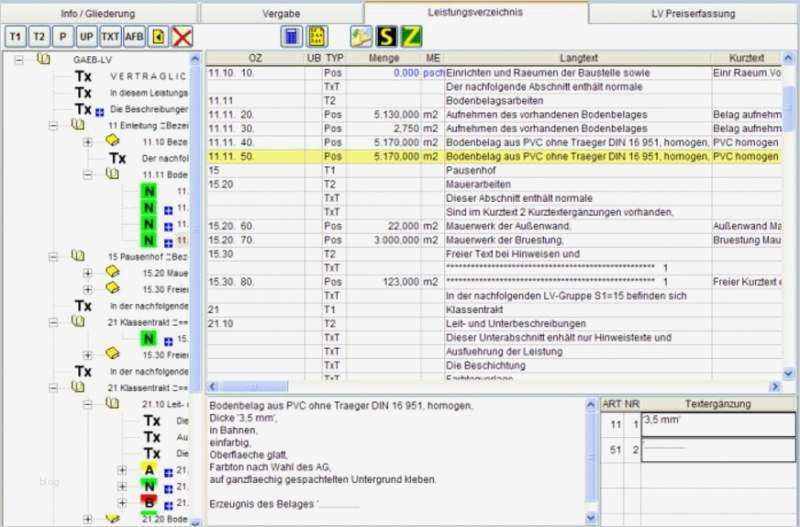This screenshot has width=800, height=527.
Task: Click the Kurztext column header
Action: click(746, 58)
